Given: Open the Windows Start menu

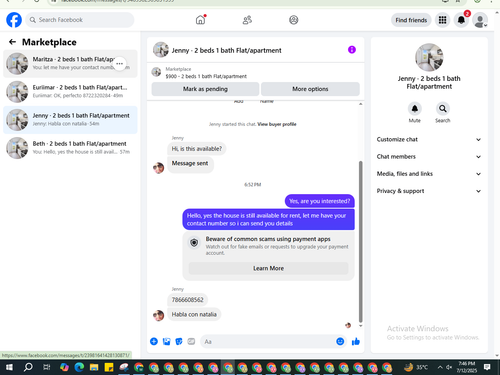Looking at the screenshot, I should 9,367.
